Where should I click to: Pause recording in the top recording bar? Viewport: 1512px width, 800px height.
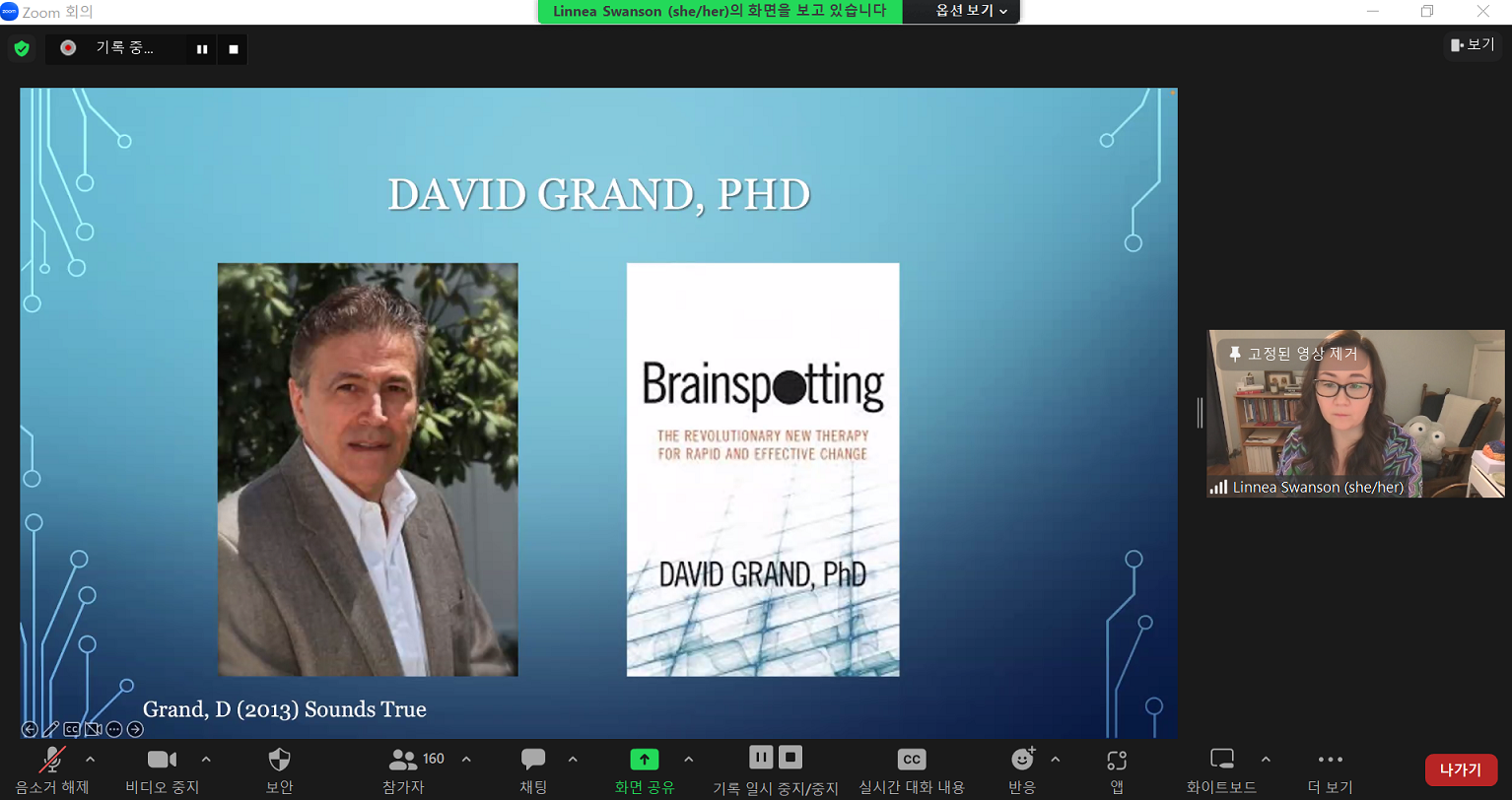point(202,49)
